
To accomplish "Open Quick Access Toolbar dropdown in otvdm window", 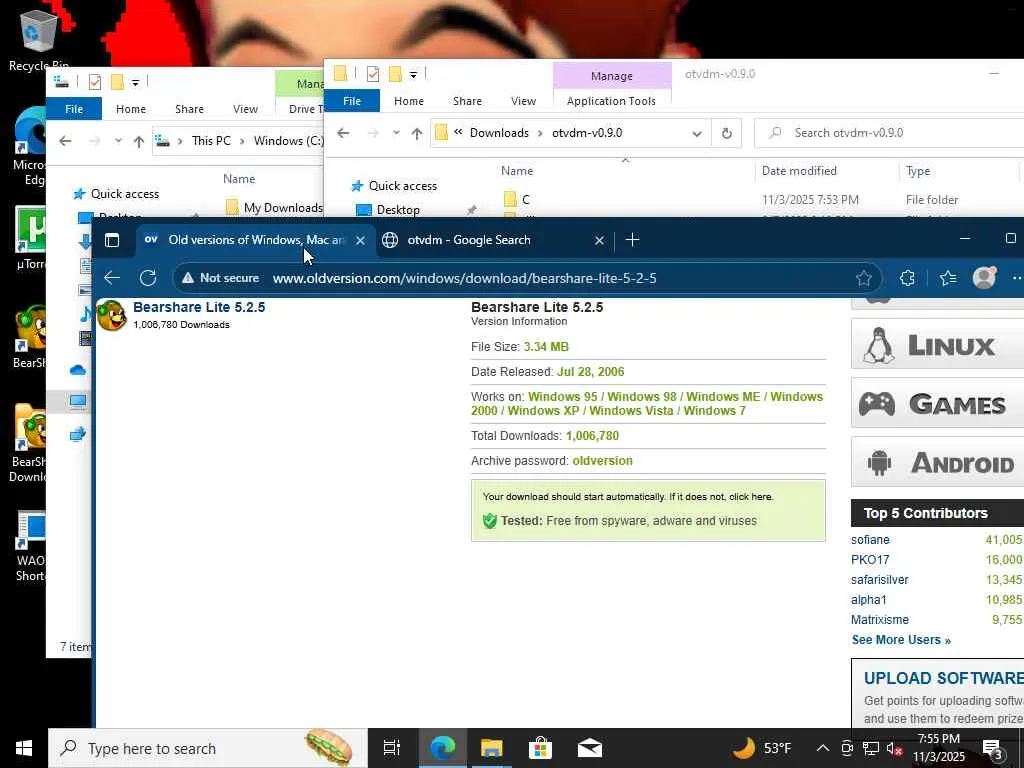I will tap(413, 74).
